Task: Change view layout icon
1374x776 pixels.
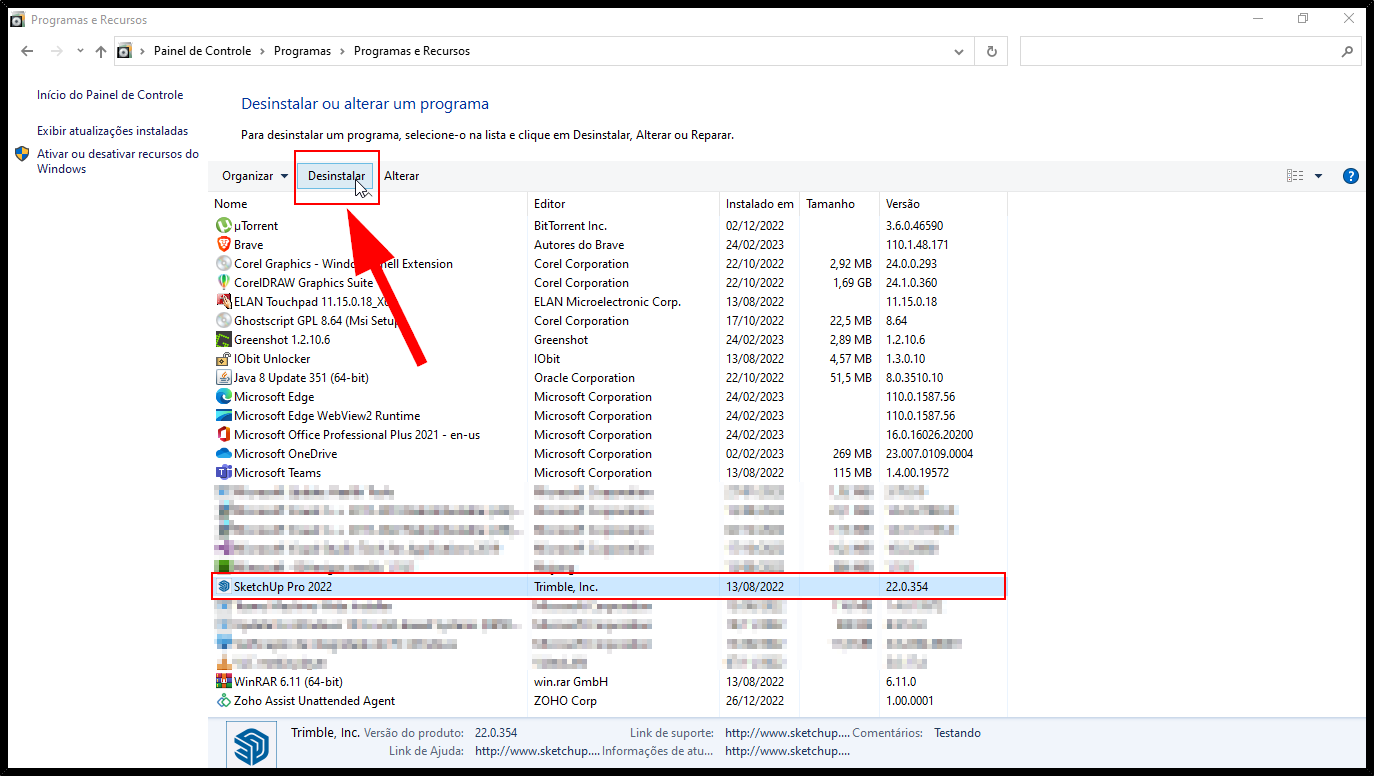Action: (1295, 176)
